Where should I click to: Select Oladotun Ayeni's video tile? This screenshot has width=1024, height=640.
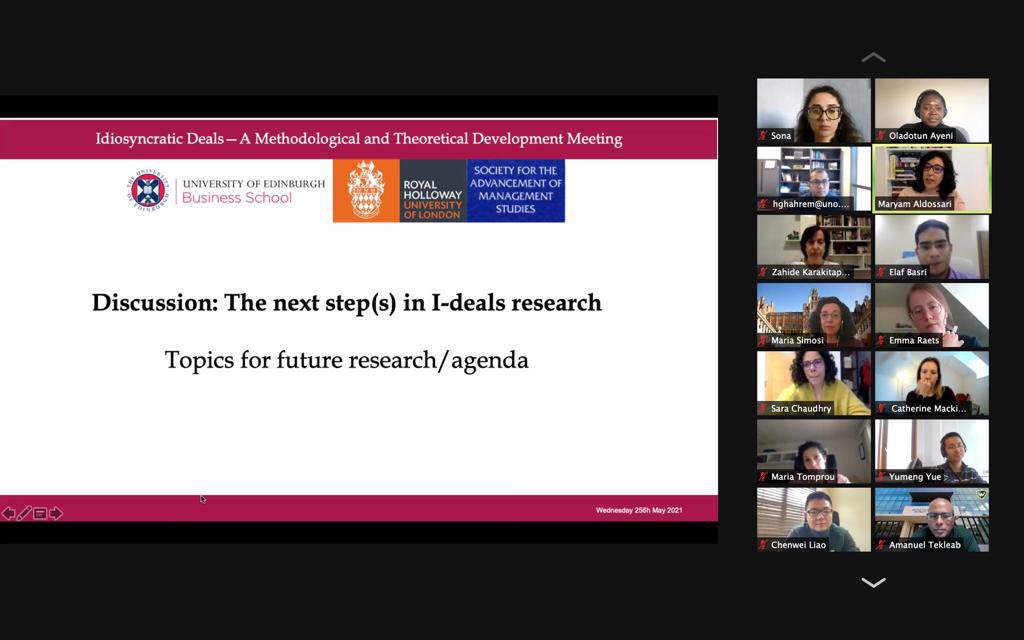[x=932, y=110]
